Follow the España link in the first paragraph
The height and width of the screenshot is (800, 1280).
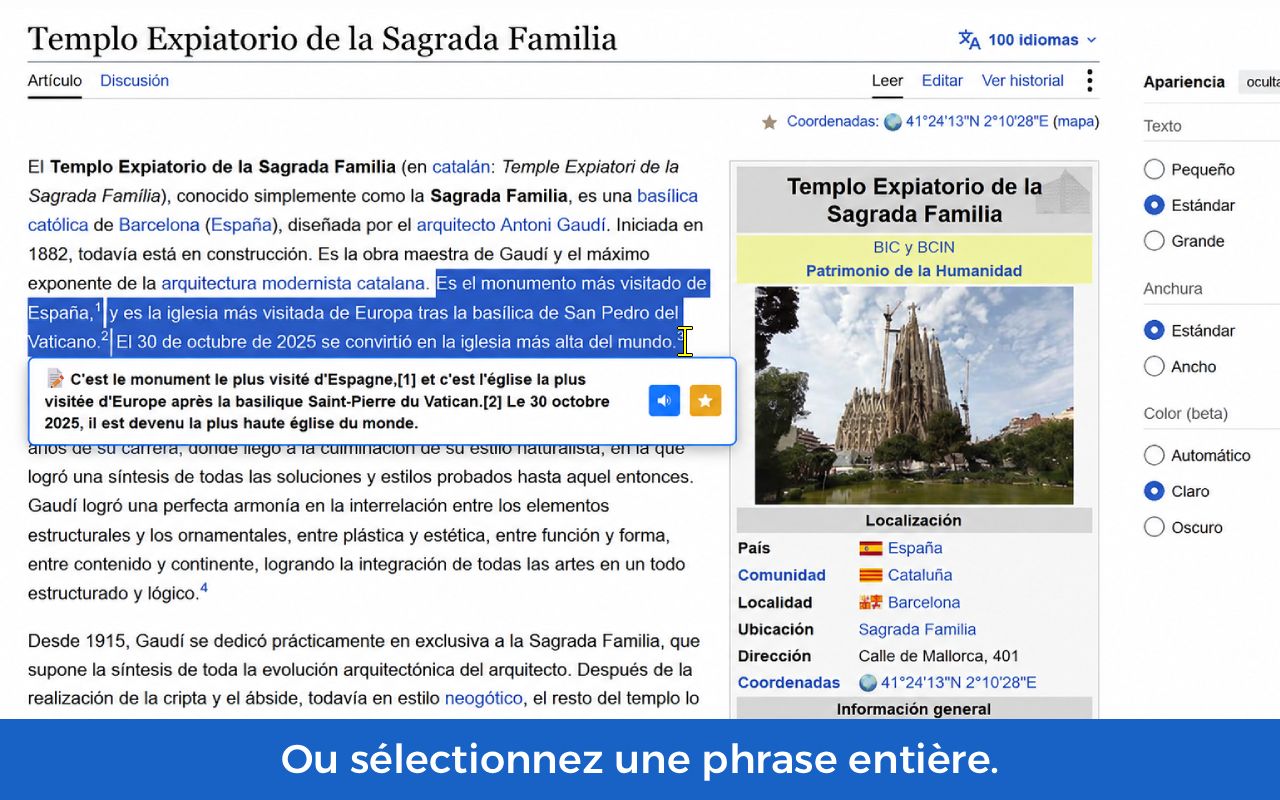click(241, 225)
